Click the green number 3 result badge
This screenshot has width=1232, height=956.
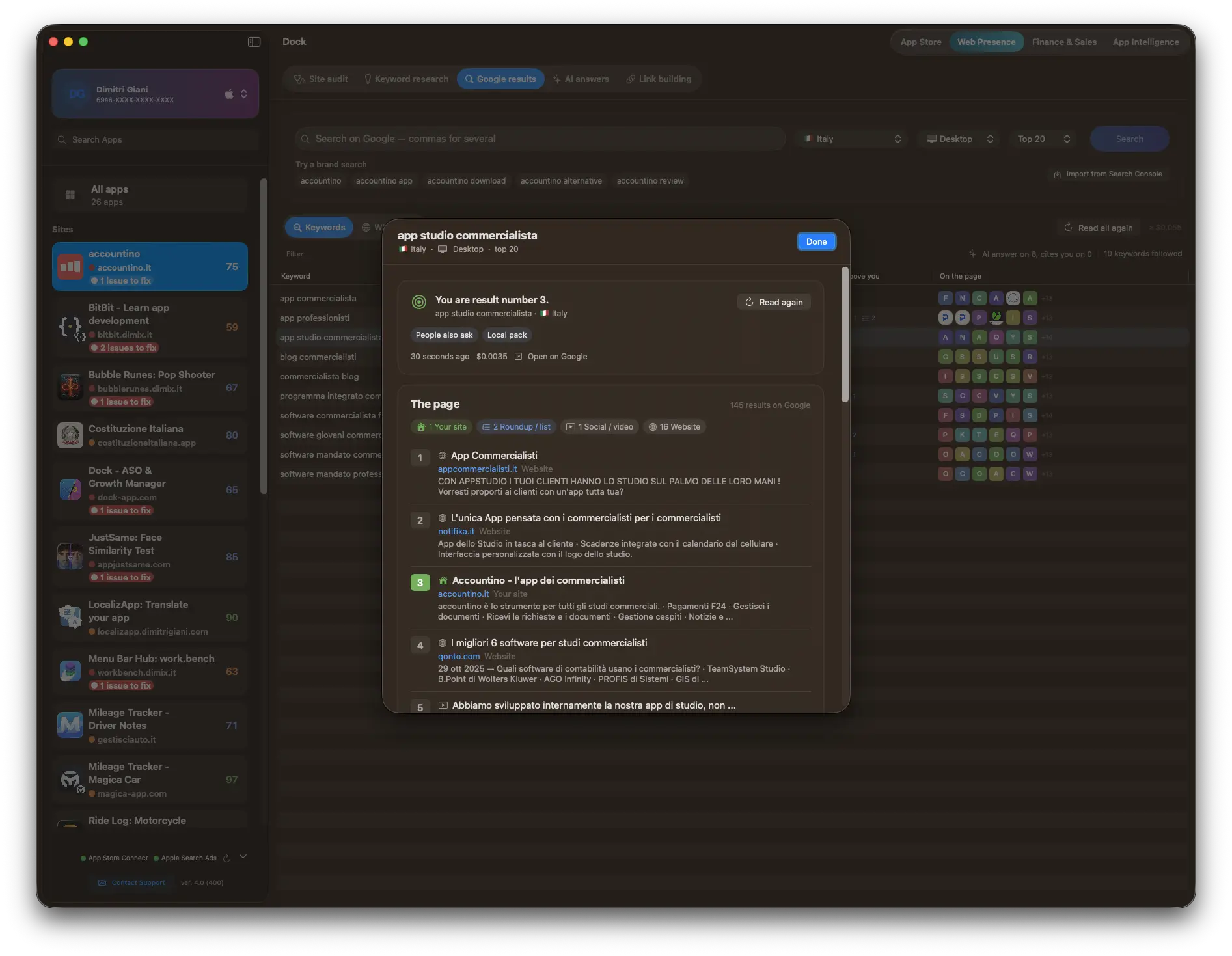420,582
